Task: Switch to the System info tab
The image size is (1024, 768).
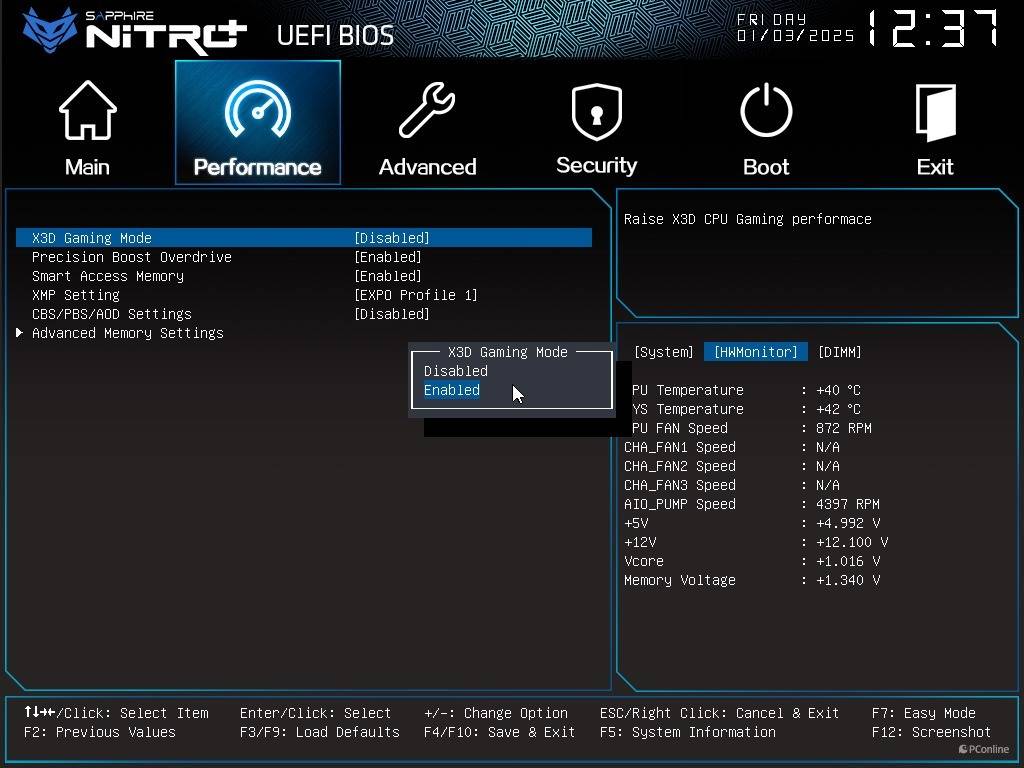Action: (x=663, y=352)
